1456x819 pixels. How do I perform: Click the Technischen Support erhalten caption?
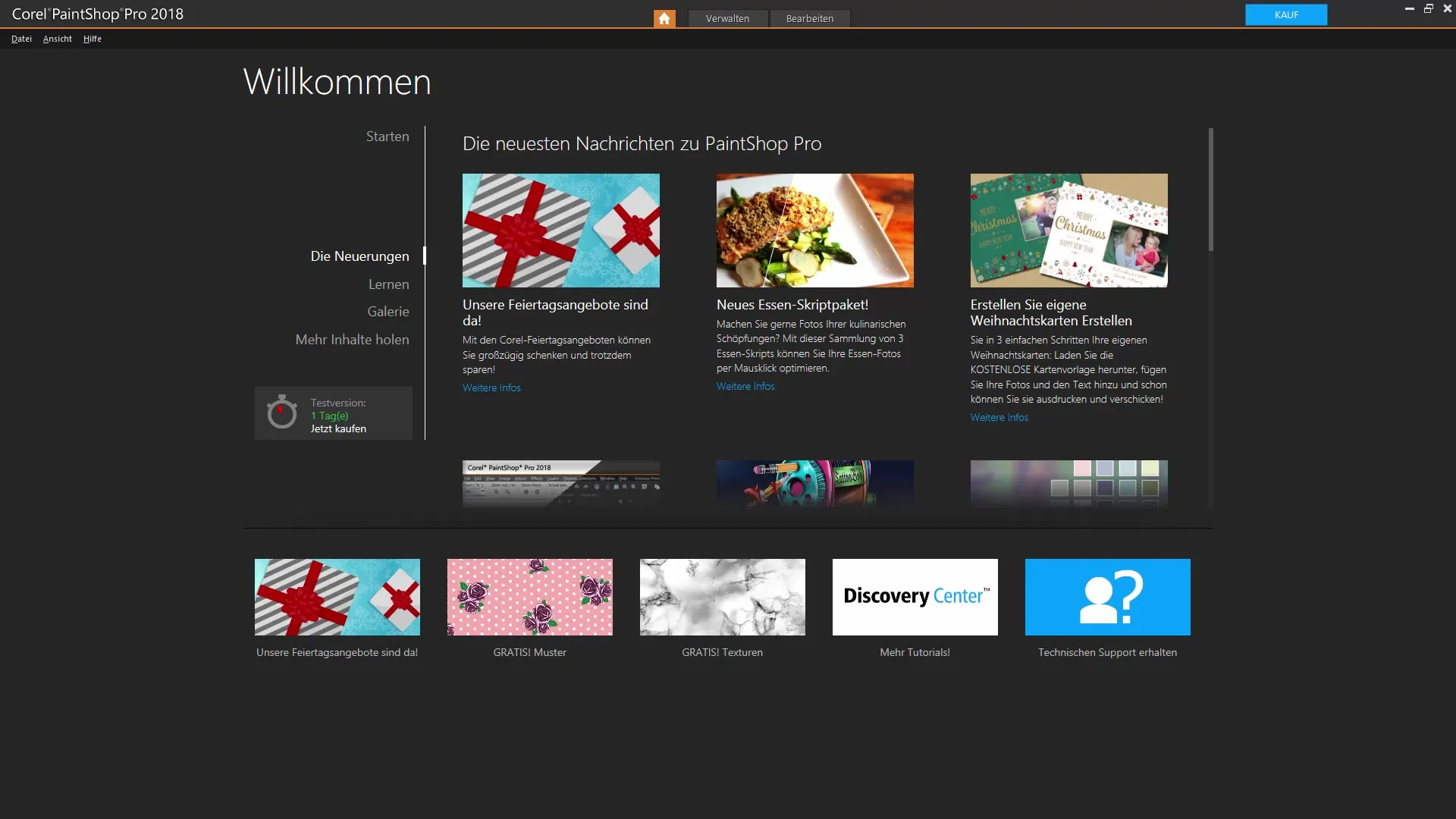(x=1107, y=652)
